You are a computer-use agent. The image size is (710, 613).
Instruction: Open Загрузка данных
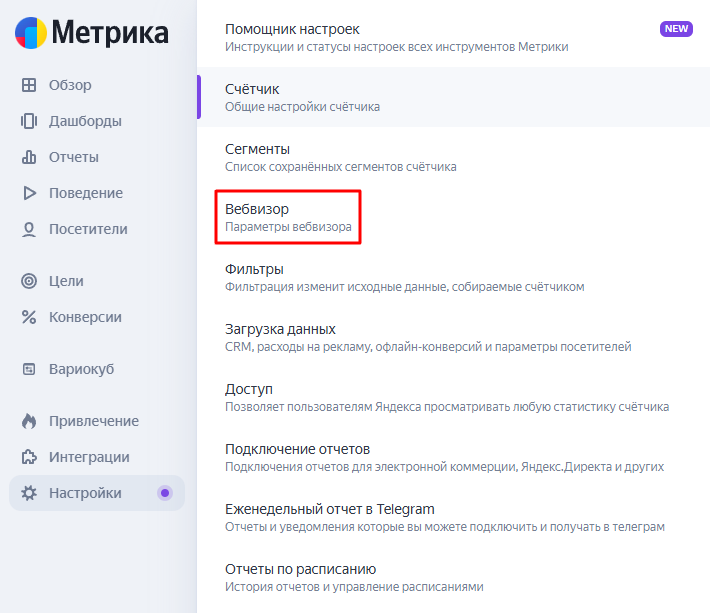(x=454, y=337)
